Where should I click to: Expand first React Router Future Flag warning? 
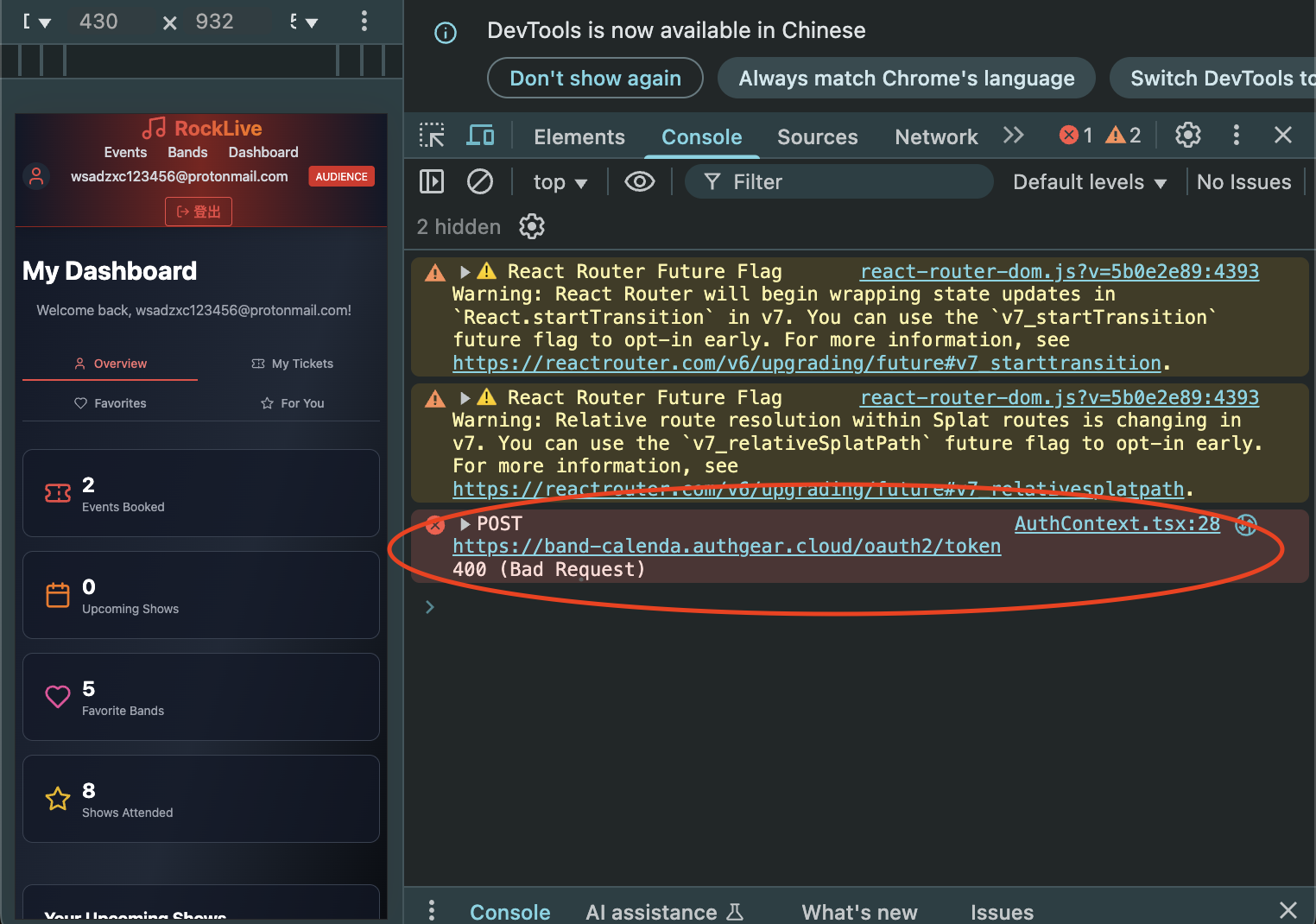[465, 272]
